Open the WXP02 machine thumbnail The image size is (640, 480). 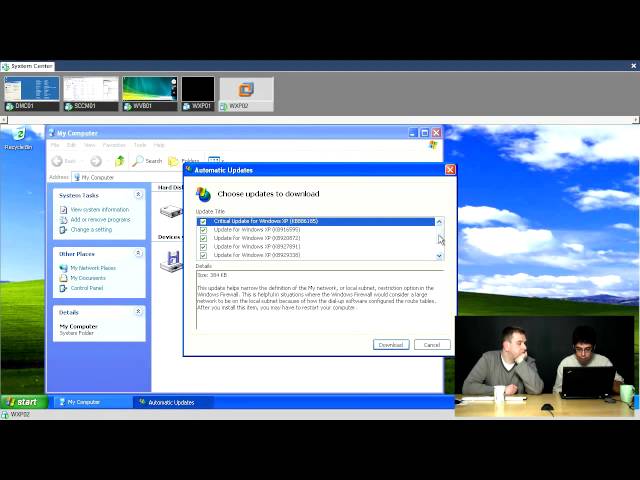247,94
